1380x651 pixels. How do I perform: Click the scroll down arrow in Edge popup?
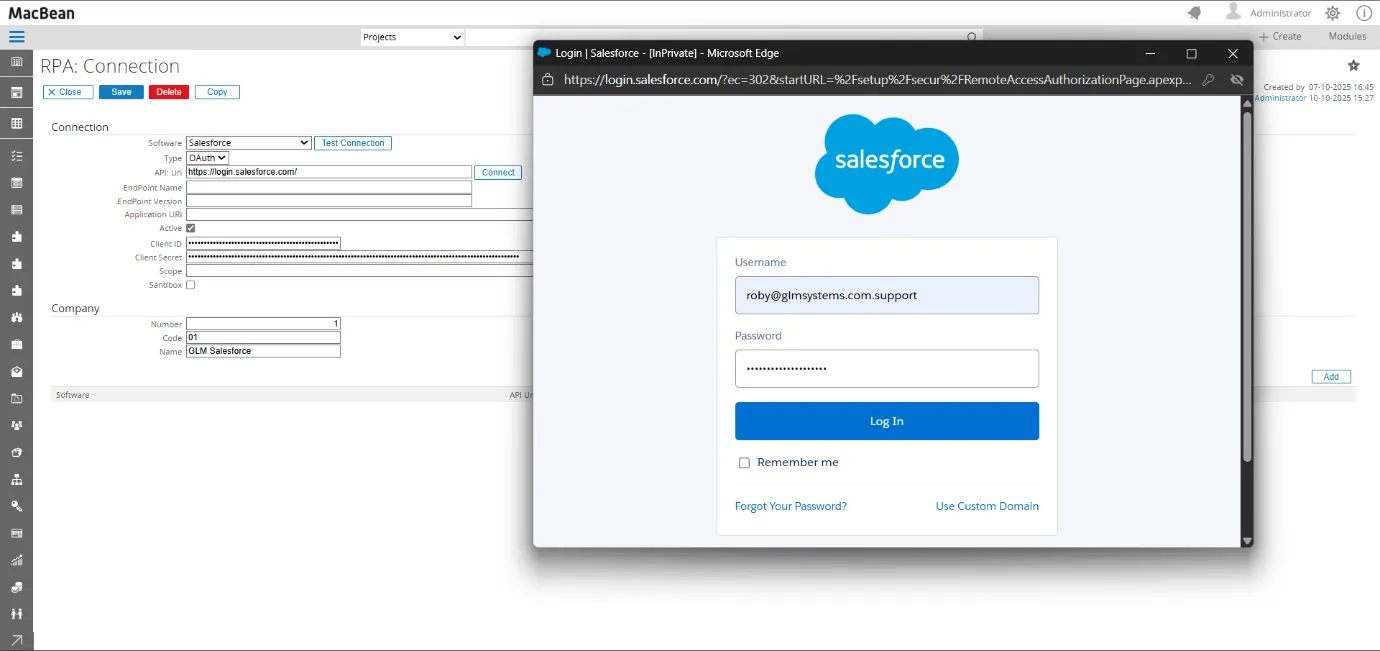tap(1246, 541)
